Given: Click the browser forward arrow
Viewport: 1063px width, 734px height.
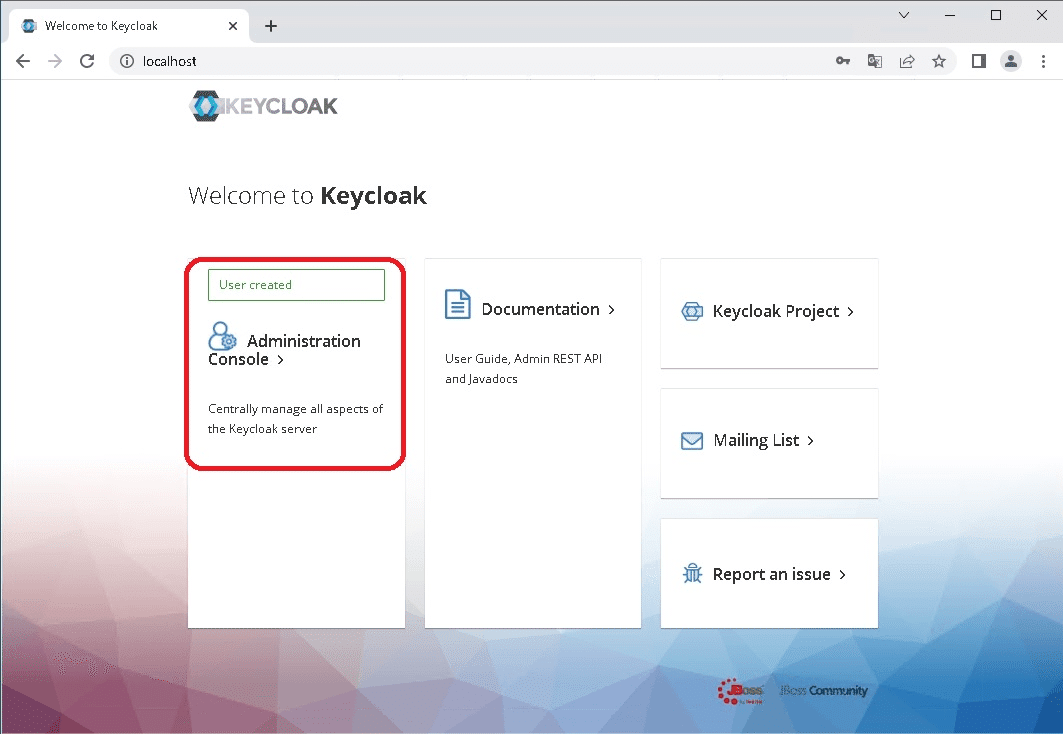Looking at the screenshot, I should point(55,61).
